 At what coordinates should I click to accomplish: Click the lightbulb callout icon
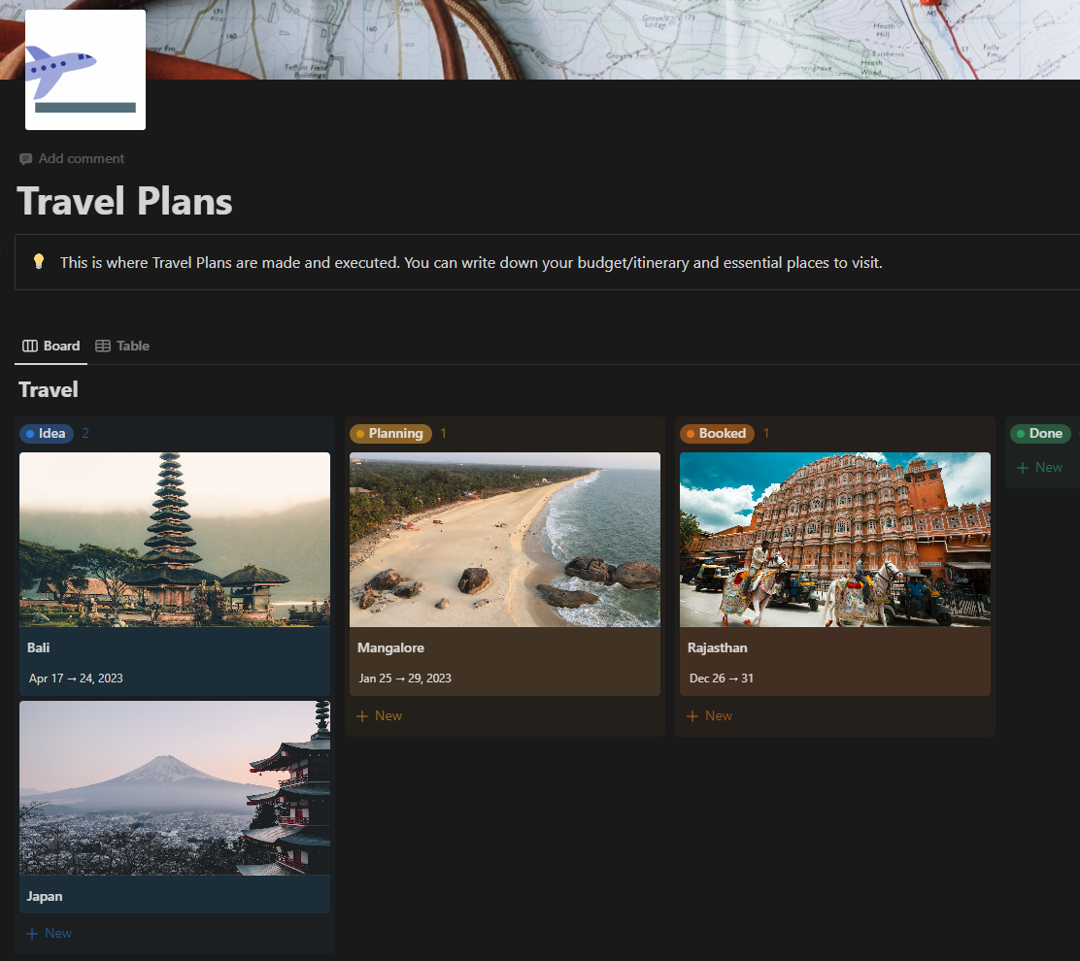[x=39, y=262]
